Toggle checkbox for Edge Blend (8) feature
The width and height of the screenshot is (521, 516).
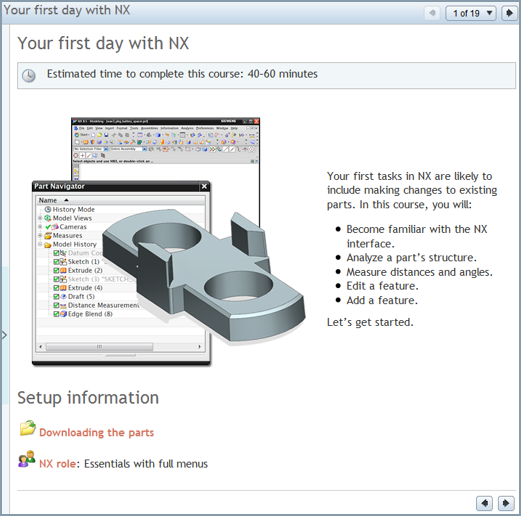point(56,314)
